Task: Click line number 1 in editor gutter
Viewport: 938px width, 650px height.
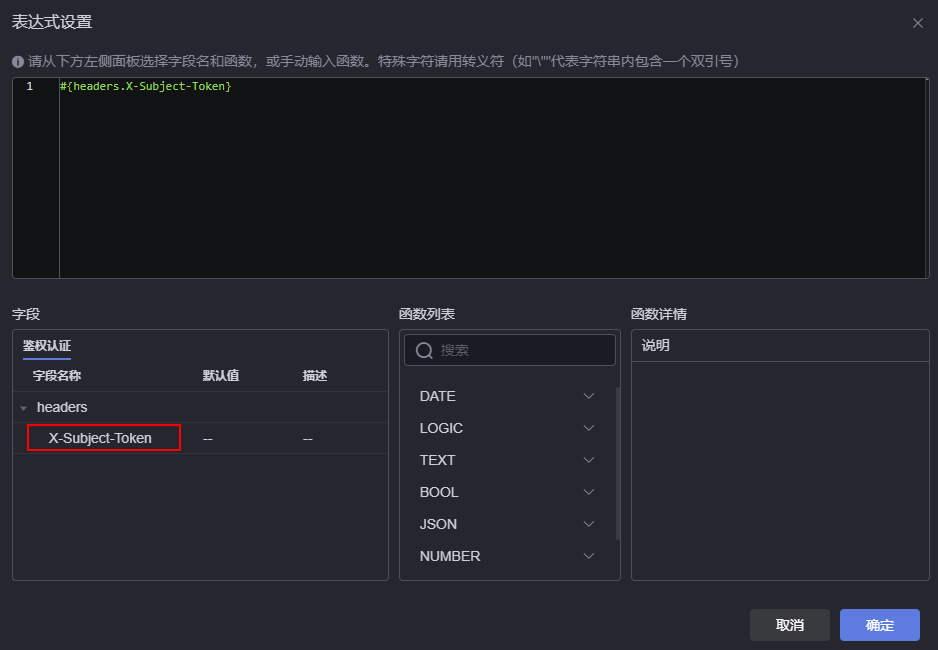Action: coord(29,87)
